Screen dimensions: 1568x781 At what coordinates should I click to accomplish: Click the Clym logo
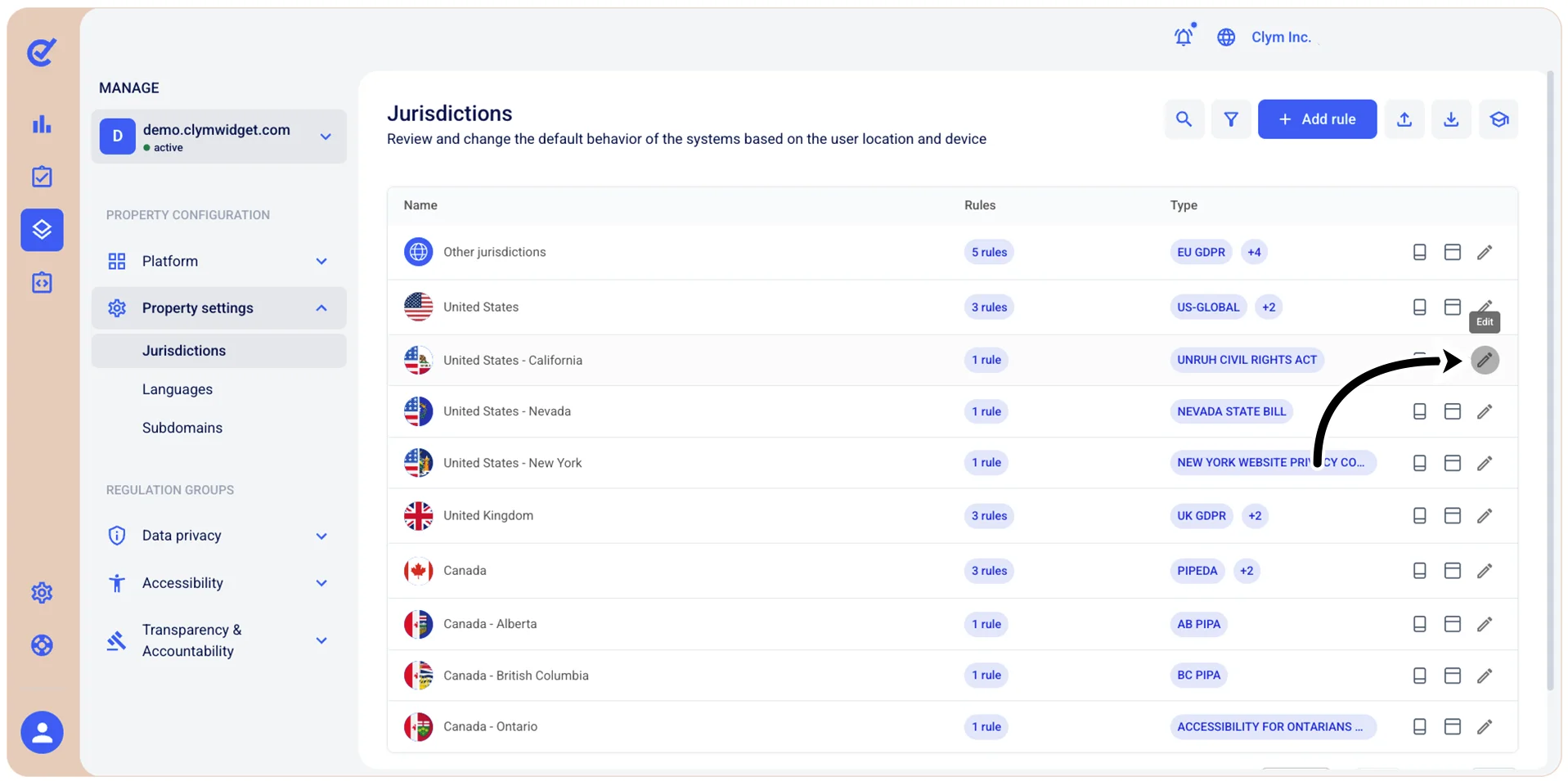point(42,52)
